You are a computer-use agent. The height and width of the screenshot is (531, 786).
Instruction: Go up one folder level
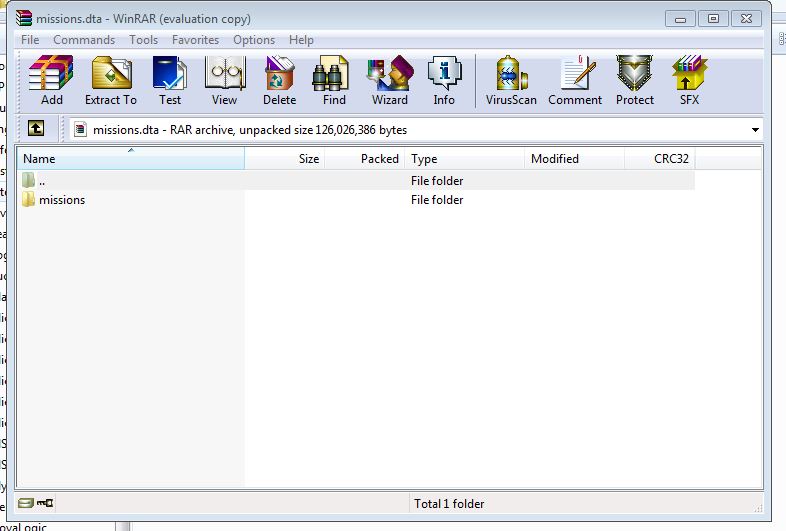click(36, 128)
